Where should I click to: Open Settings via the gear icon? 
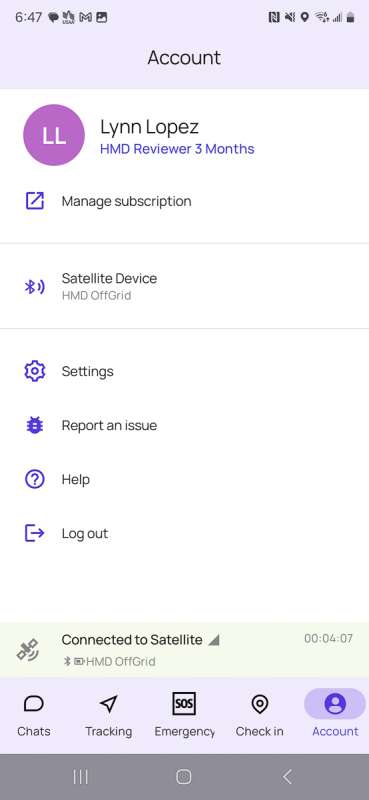pos(35,371)
